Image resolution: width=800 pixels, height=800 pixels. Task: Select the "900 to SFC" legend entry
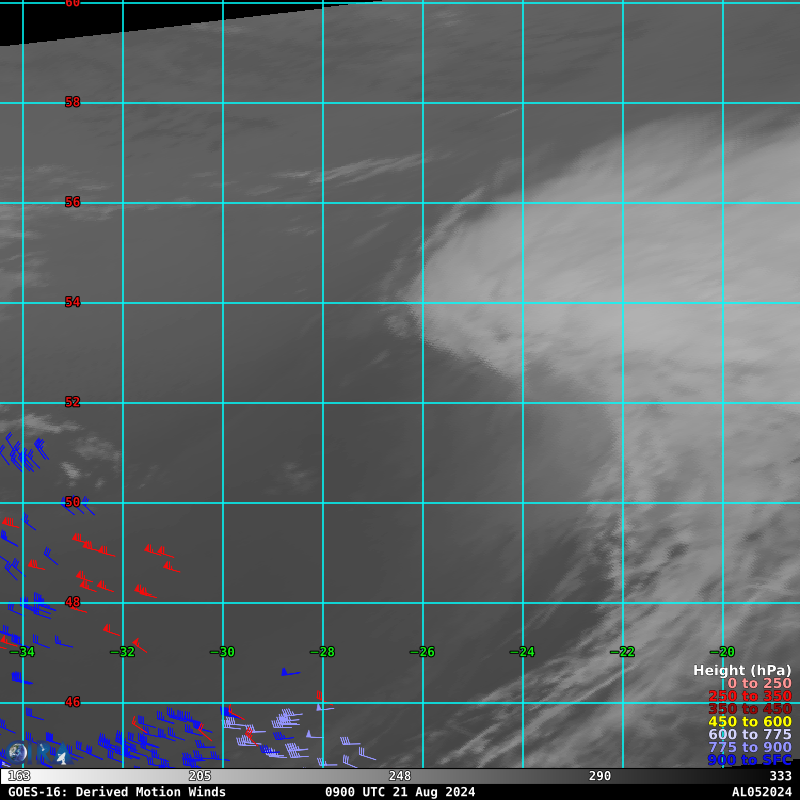tap(750, 760)
